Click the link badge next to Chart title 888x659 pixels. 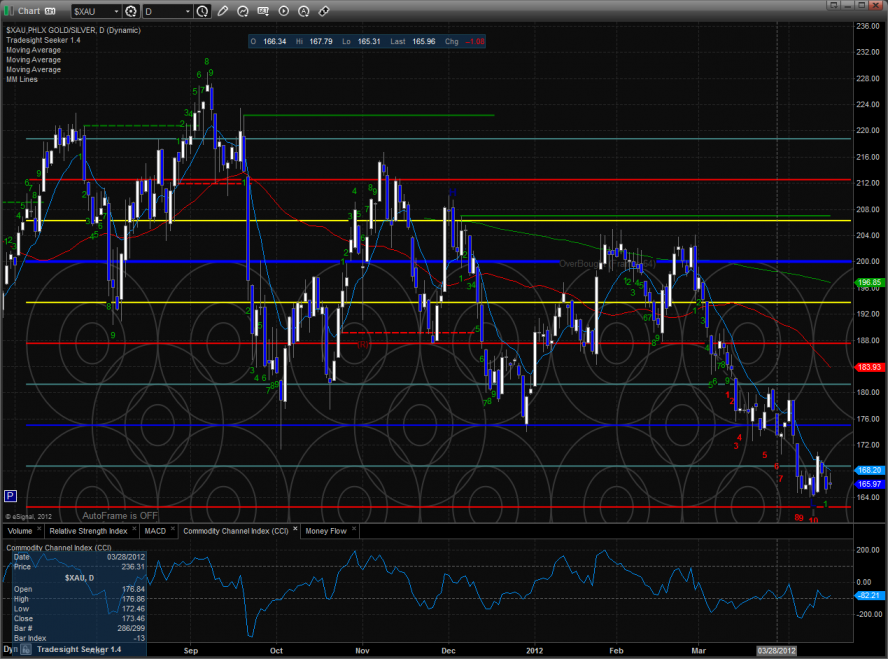(x=51, y=11)
